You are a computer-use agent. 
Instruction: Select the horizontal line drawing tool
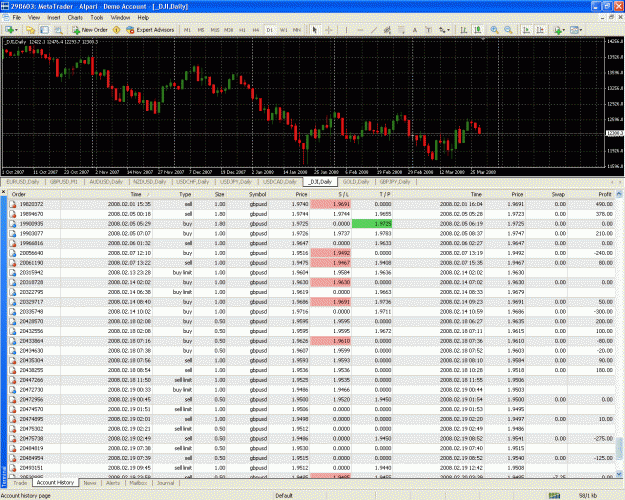(360, 30)
